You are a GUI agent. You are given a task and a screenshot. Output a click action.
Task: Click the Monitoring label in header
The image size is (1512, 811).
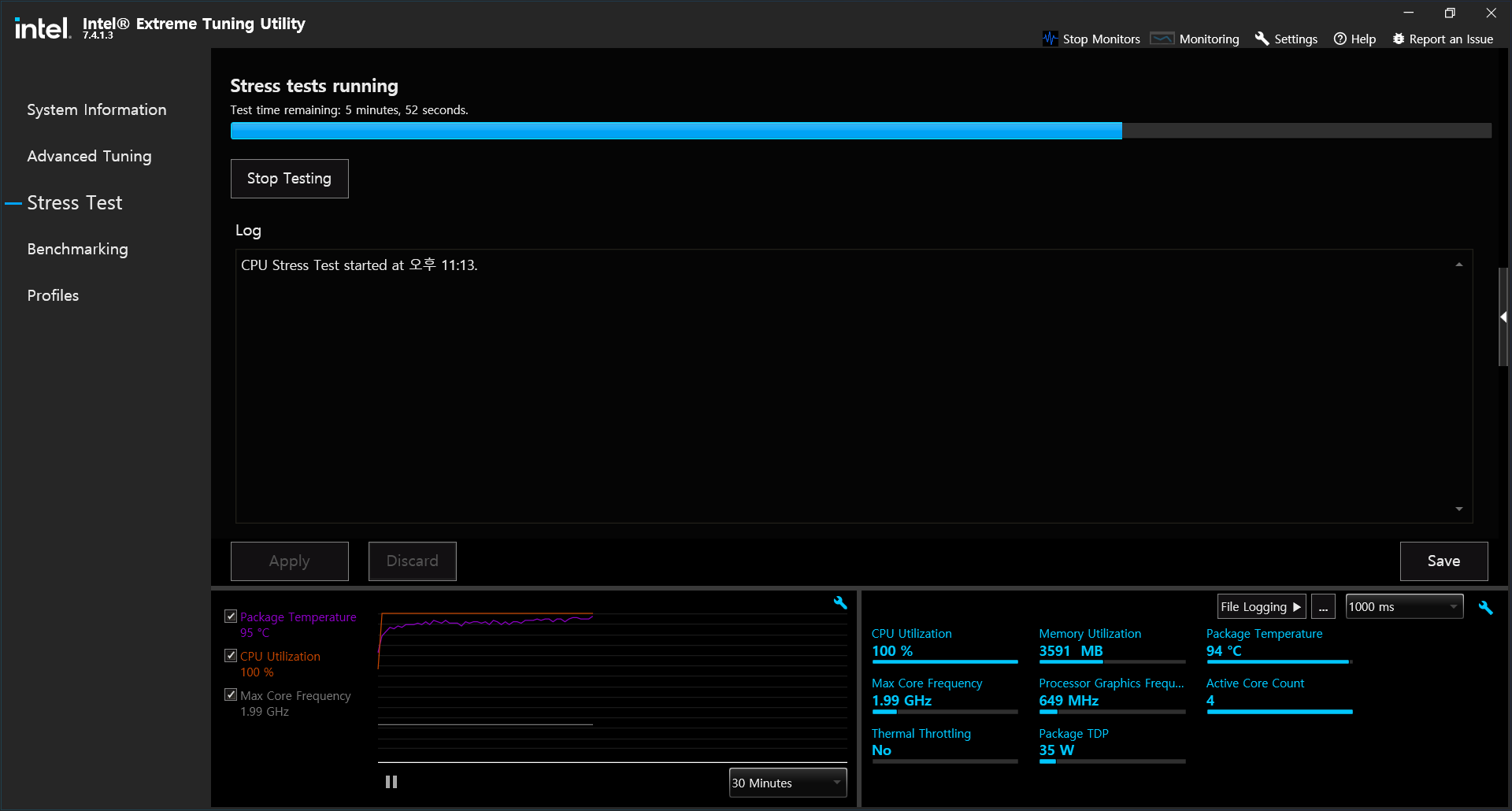coord(1209,39)
